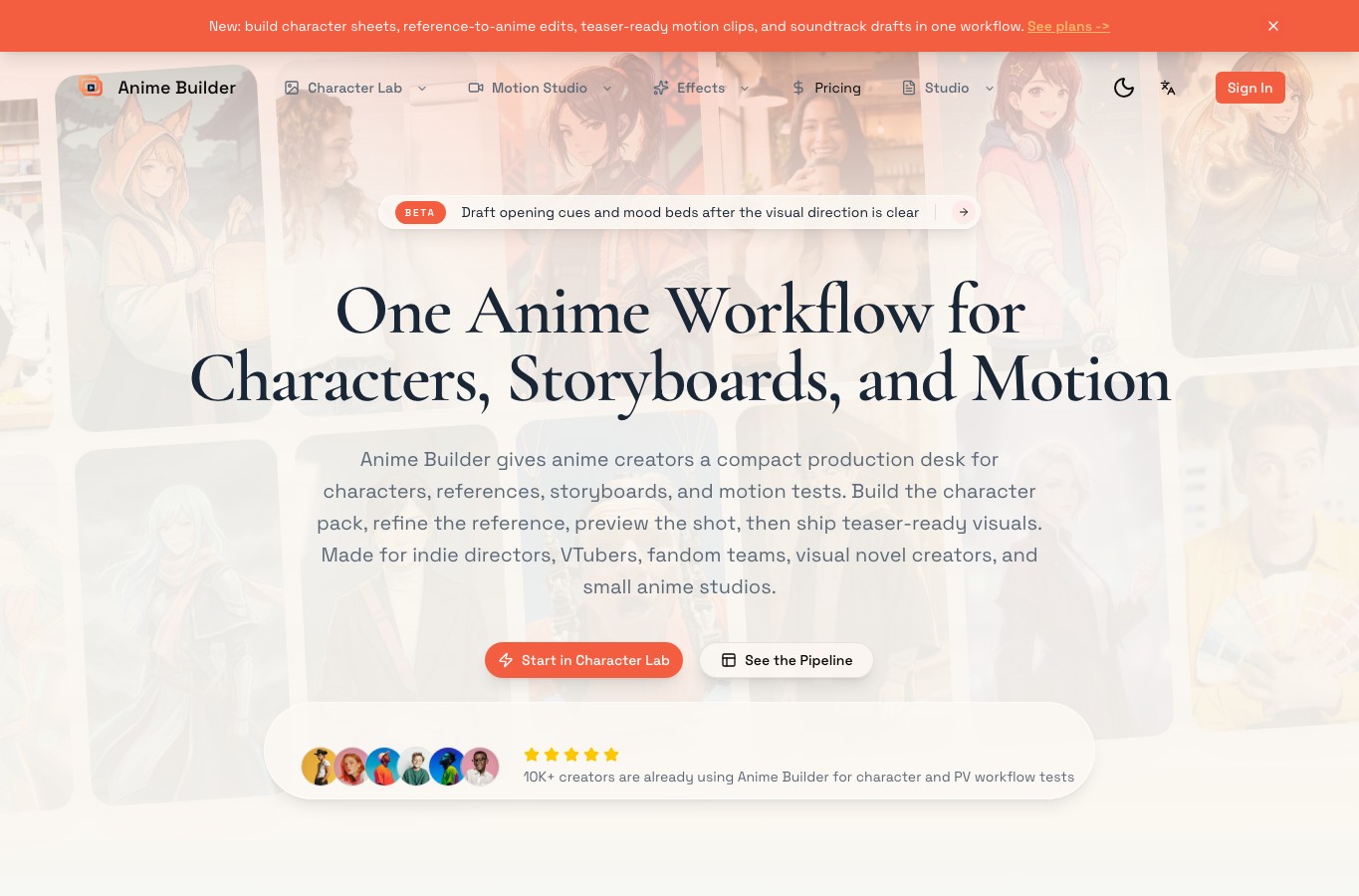Click the Pricing dollar sign icon
Viewport: 1359px width, 896px height.
pyautogui.click(x=798, y=88)
